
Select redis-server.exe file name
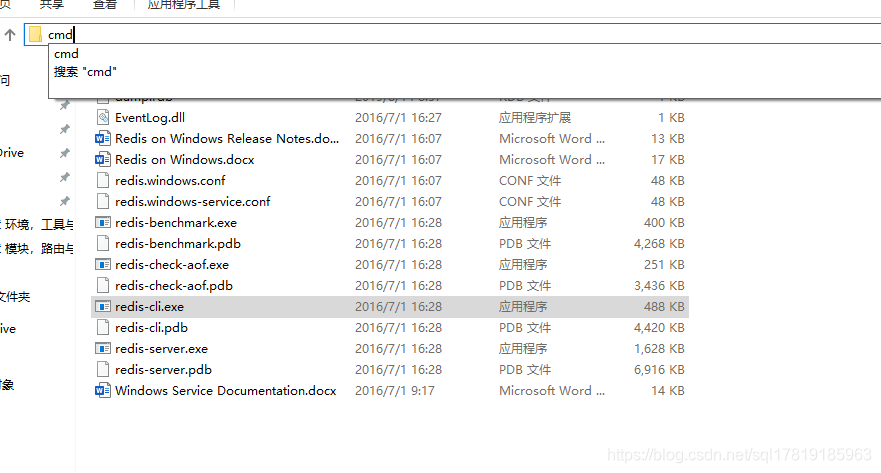tap(162, 349)
